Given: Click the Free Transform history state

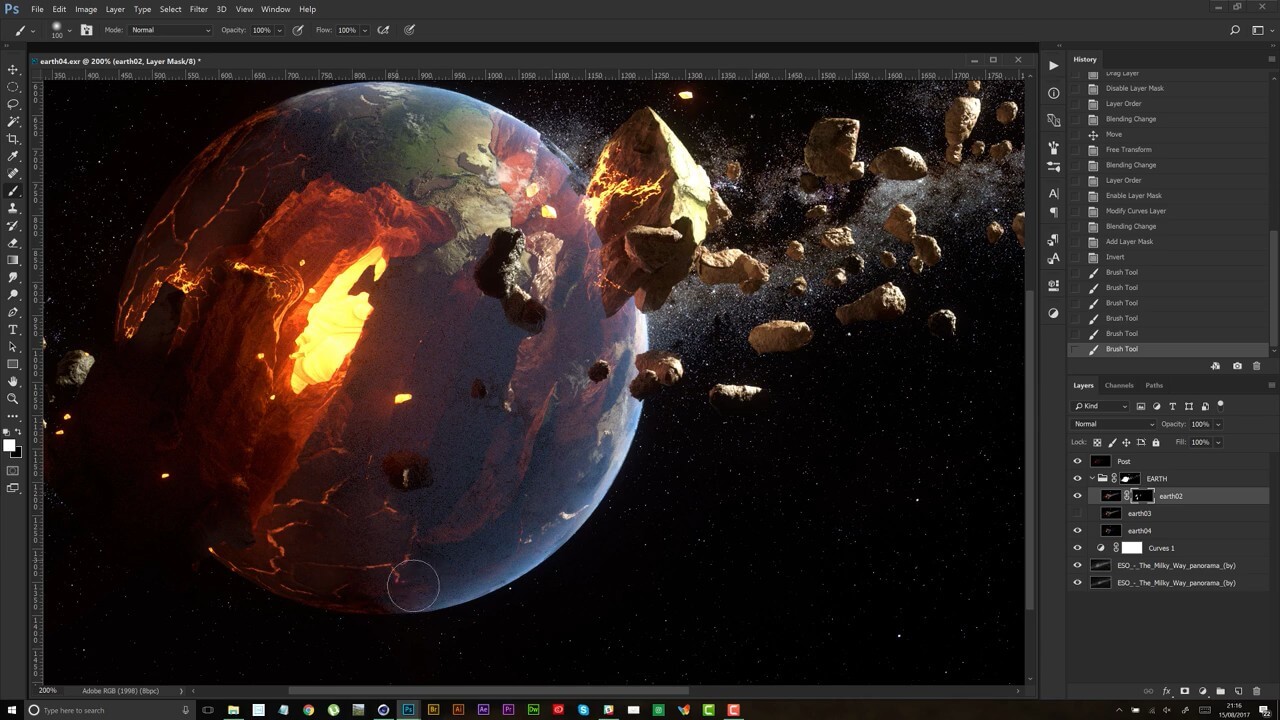Looking at the screenshot, I should (1128, 150).
